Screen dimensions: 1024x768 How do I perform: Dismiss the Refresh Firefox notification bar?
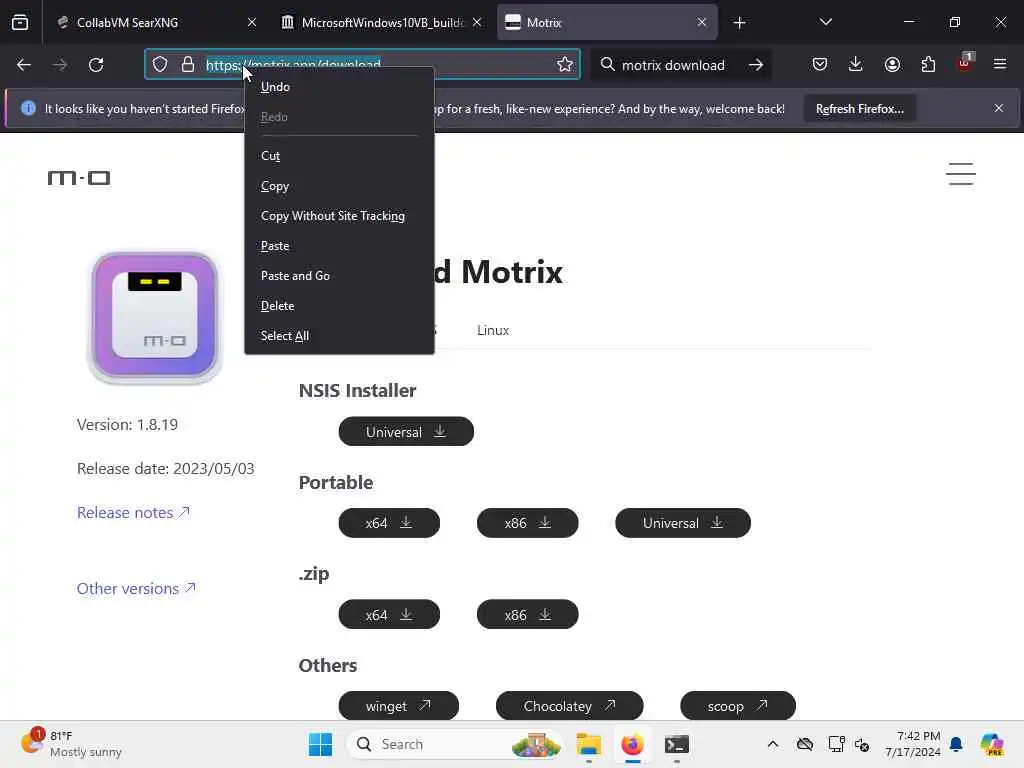[999, 108]
